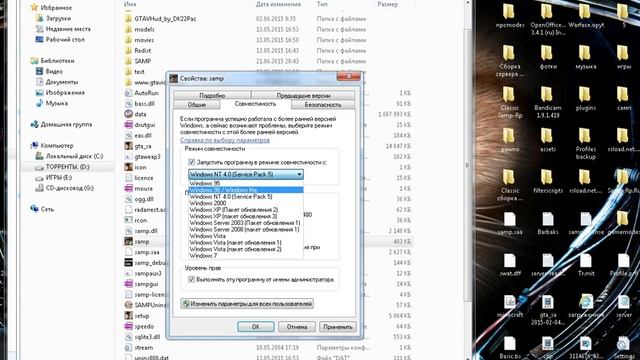Switch to the Предыдущие версии tab
The height and width of the screenshot is (360, 640).
point(303,96)
